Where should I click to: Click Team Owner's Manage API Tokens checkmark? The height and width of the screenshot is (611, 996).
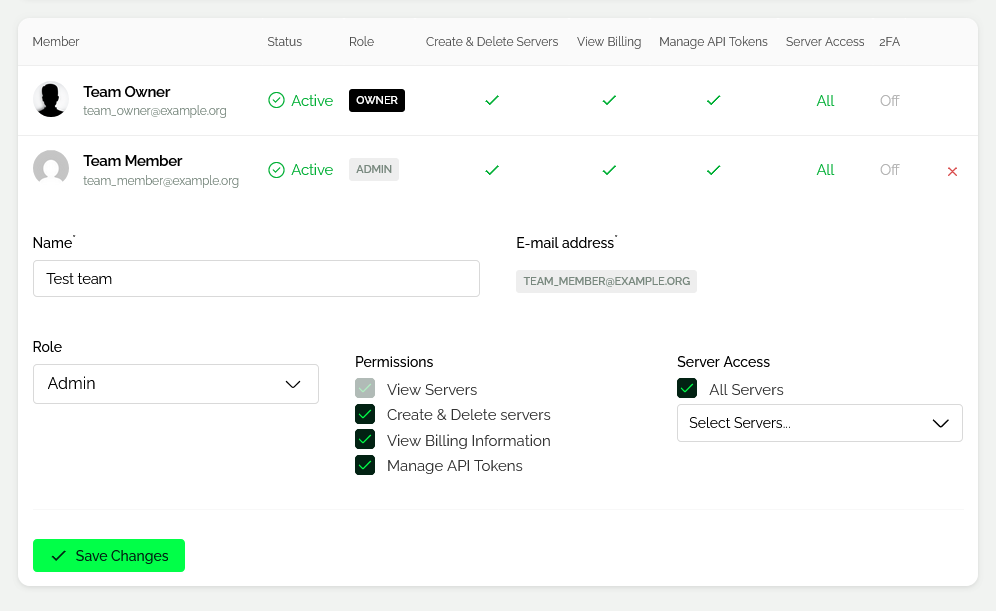pos(713,100)
